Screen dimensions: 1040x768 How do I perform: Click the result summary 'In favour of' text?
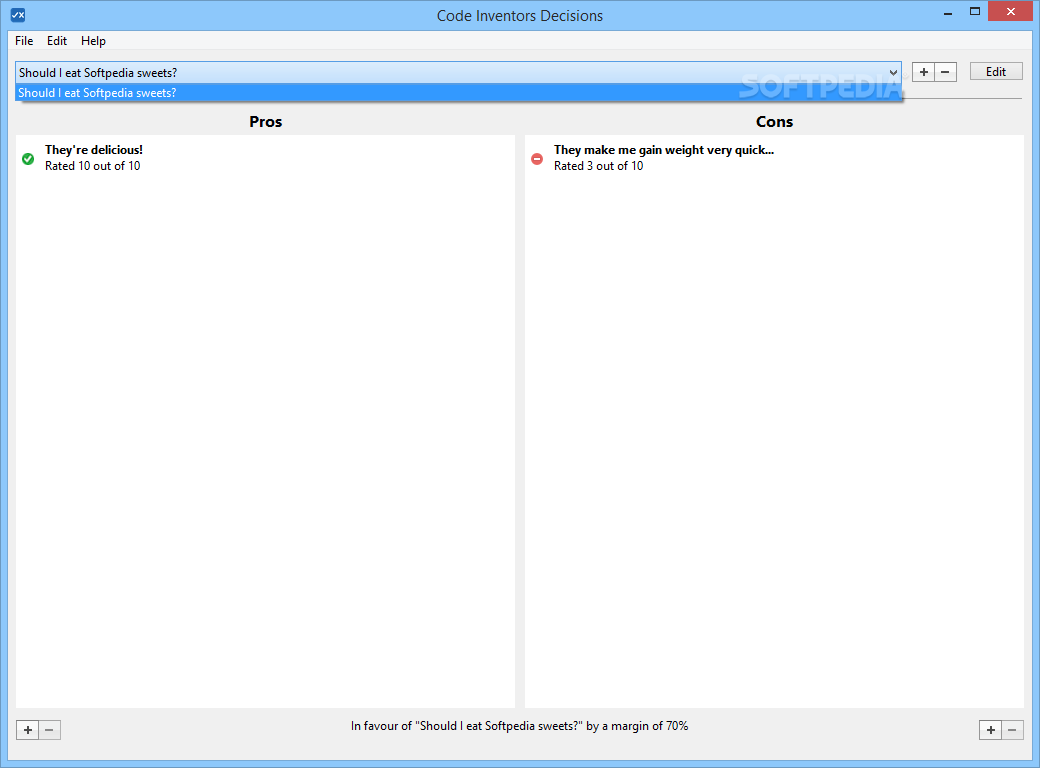coord(519,726)
